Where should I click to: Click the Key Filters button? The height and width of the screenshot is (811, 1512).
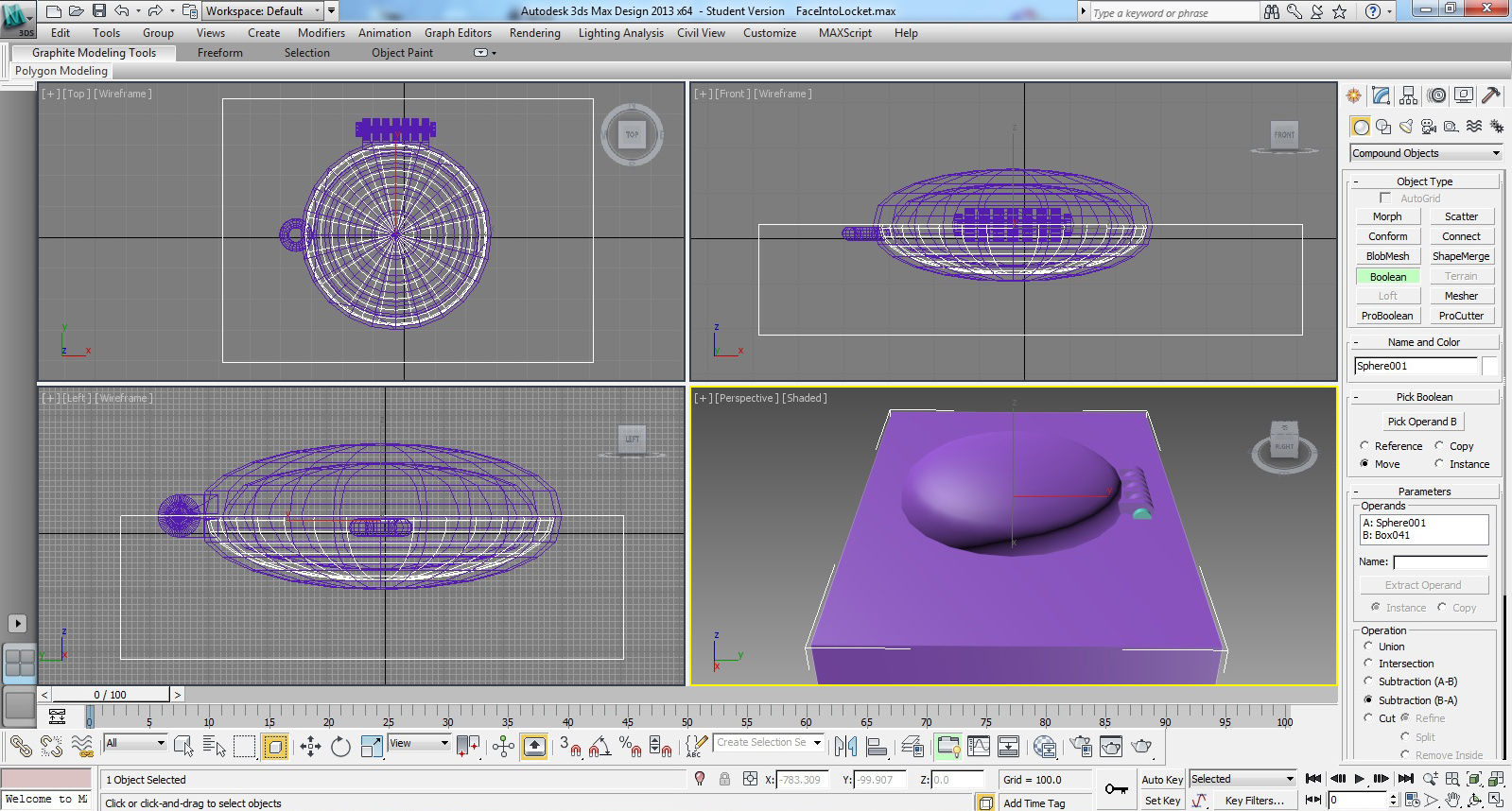tap(1255, 801)
